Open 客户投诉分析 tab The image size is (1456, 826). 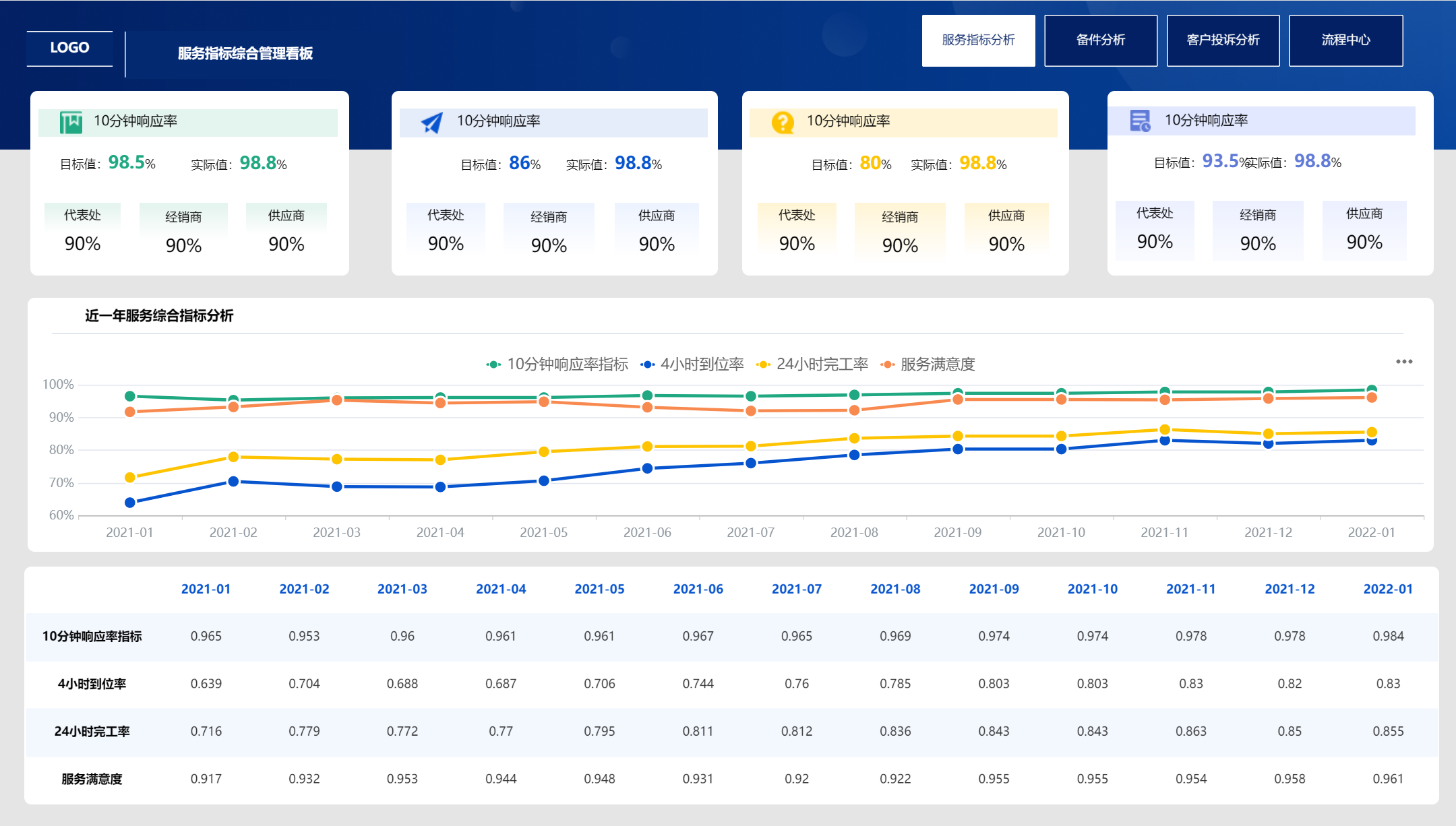(x=1223, y=40)
